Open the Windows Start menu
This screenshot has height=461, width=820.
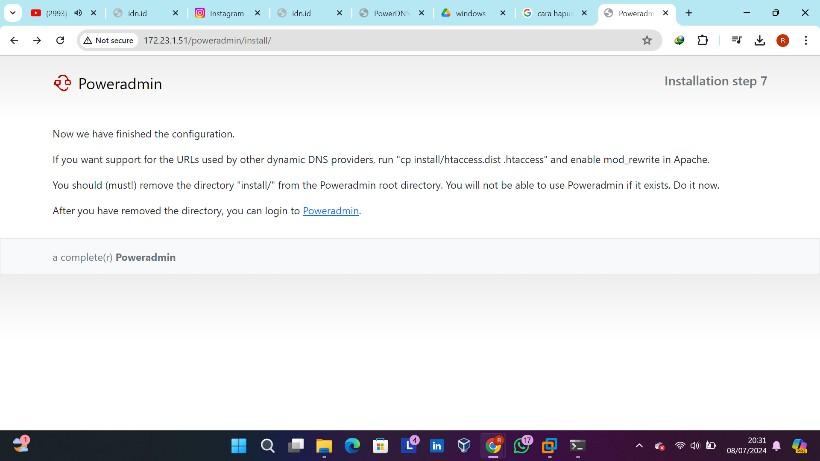pos(239,446)
